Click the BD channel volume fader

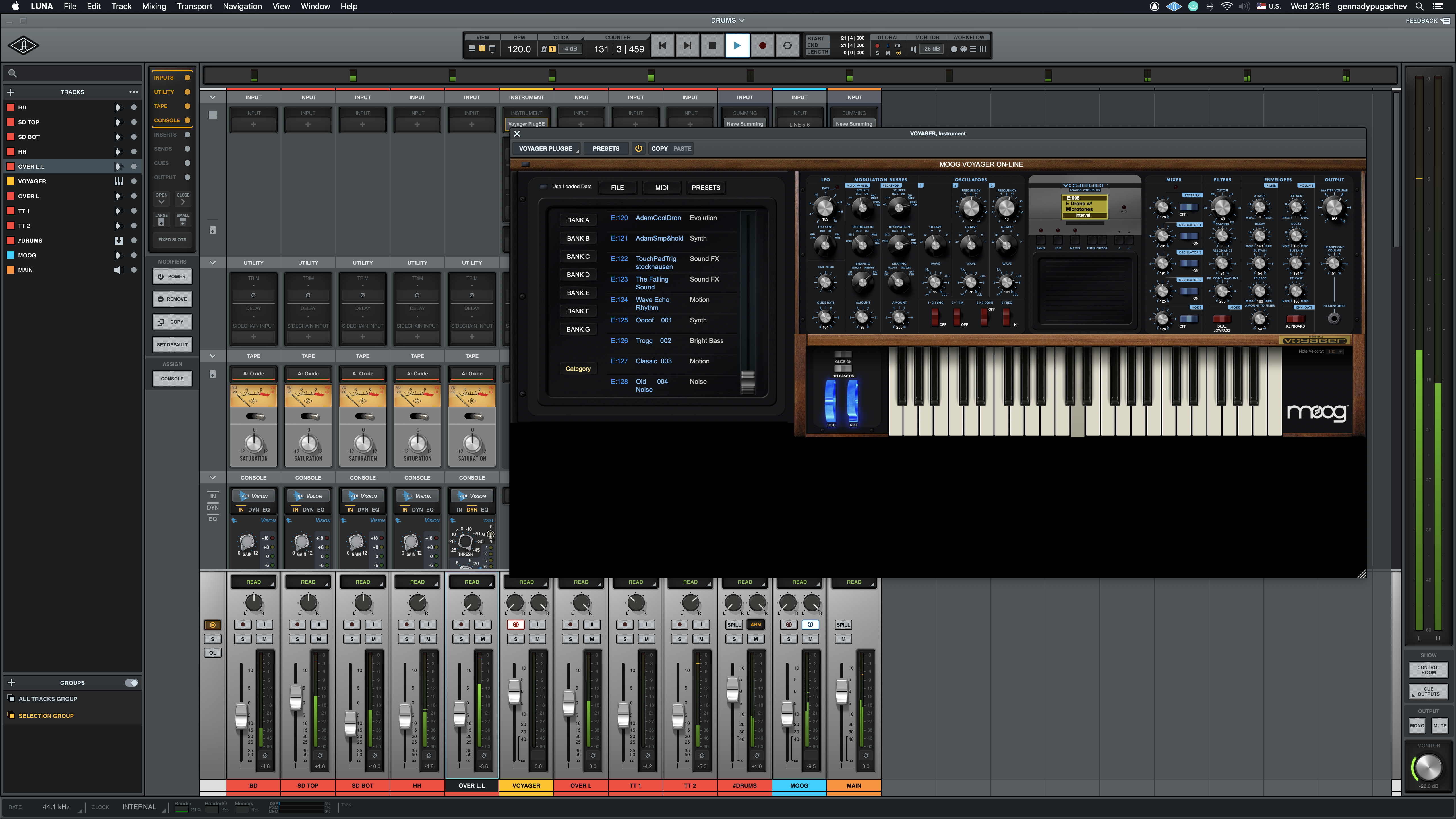click(241, 715)
